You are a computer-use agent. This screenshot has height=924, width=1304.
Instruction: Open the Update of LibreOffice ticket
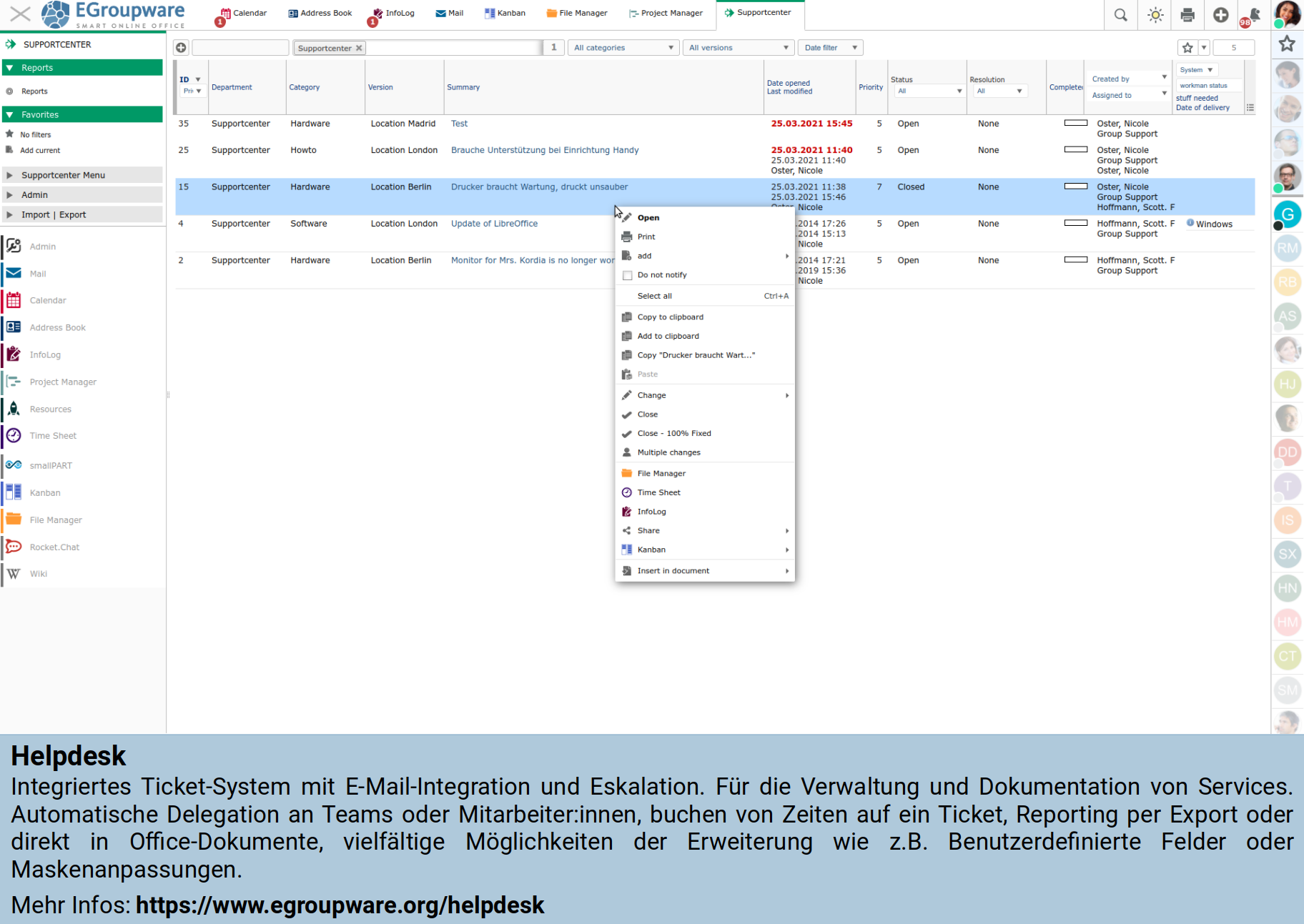494,224
